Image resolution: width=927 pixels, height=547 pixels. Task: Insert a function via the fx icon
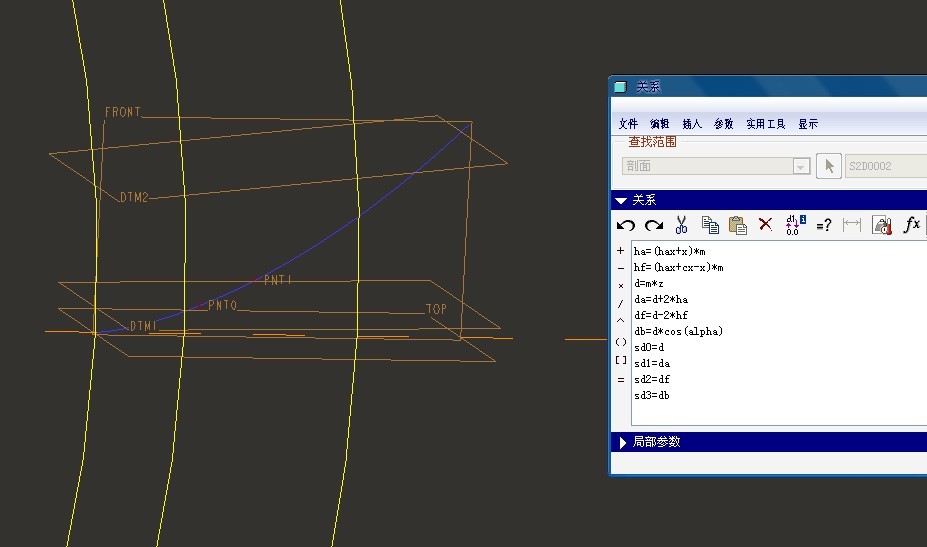(x=912, y=225)
